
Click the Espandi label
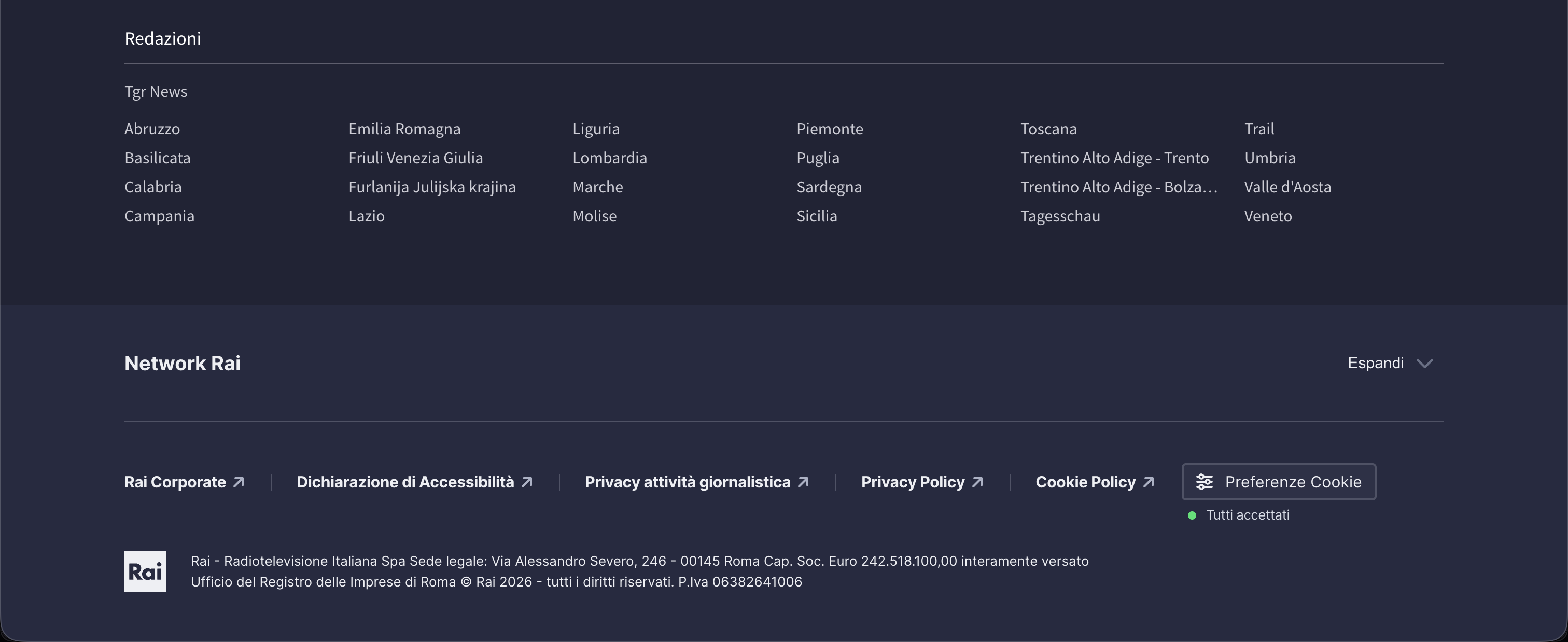pos(1376,364)
